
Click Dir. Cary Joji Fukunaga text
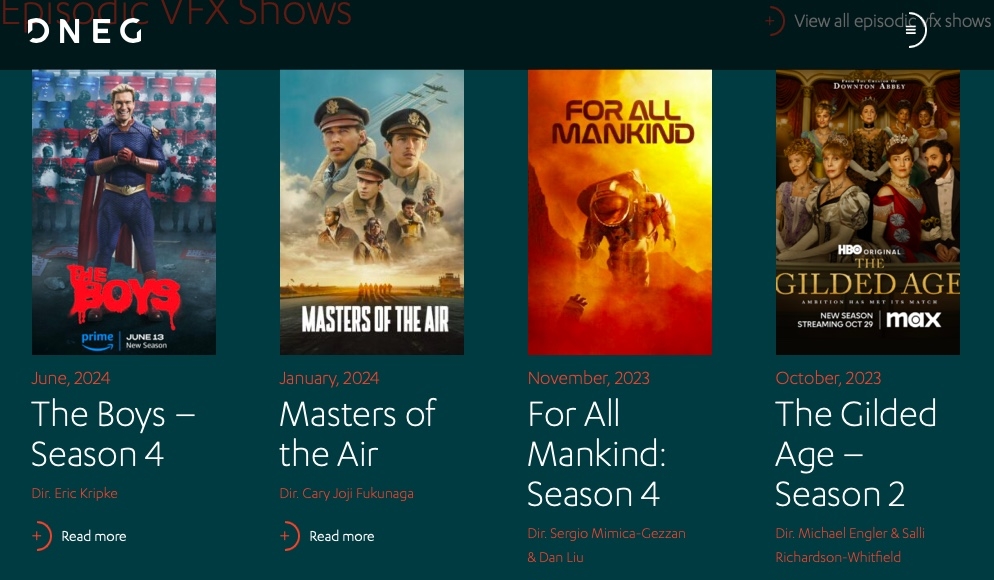click(x=346, y=493)
